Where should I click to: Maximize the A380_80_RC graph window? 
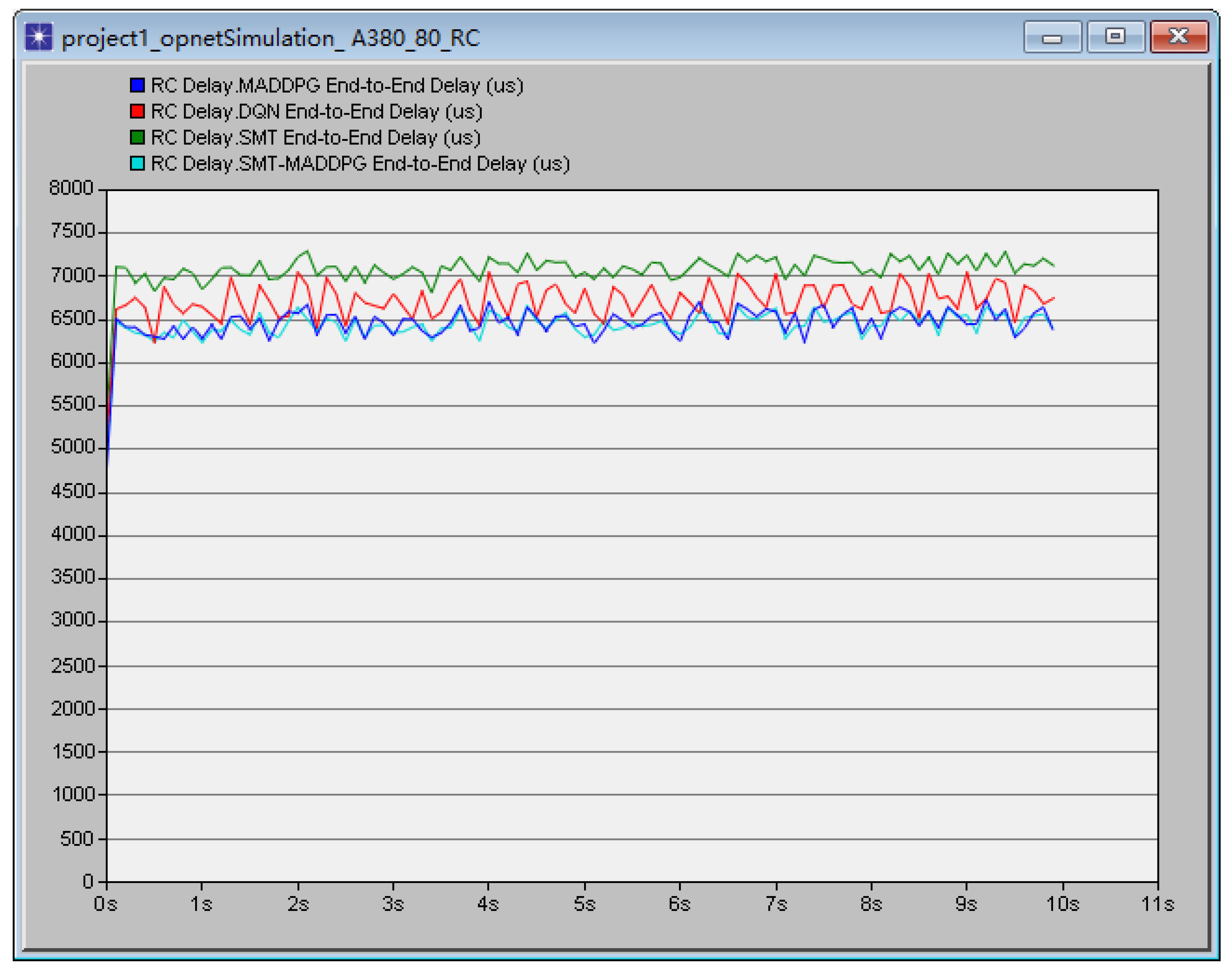1116,38
